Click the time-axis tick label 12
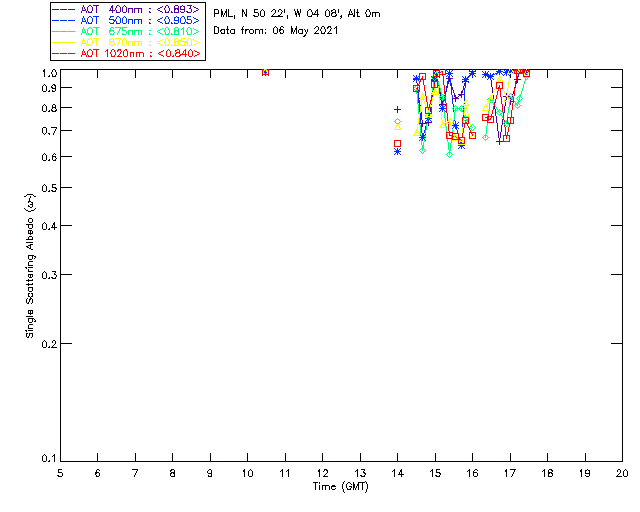The height and width of the screenshot is (512, 640). 322,473
